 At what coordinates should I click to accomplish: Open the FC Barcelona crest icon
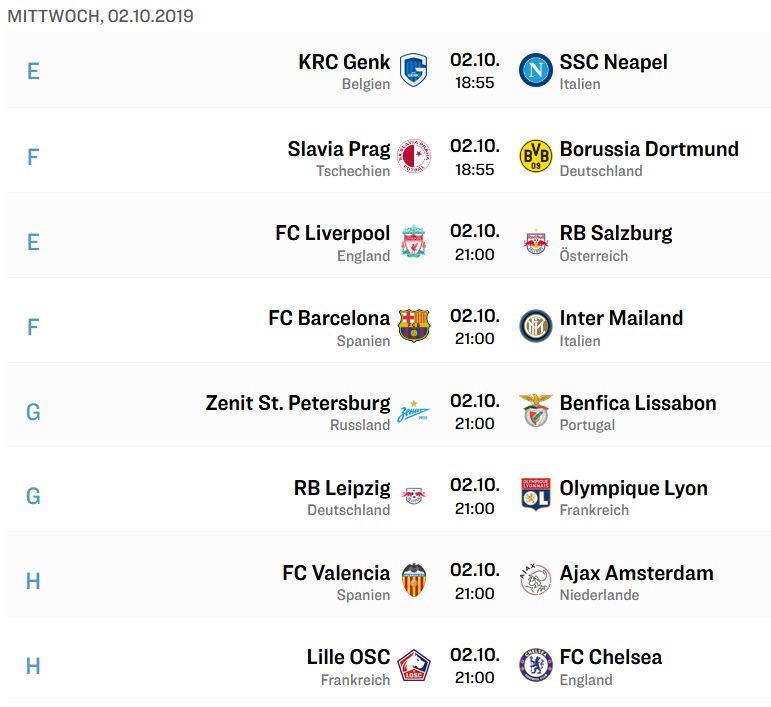coord(414,326)
